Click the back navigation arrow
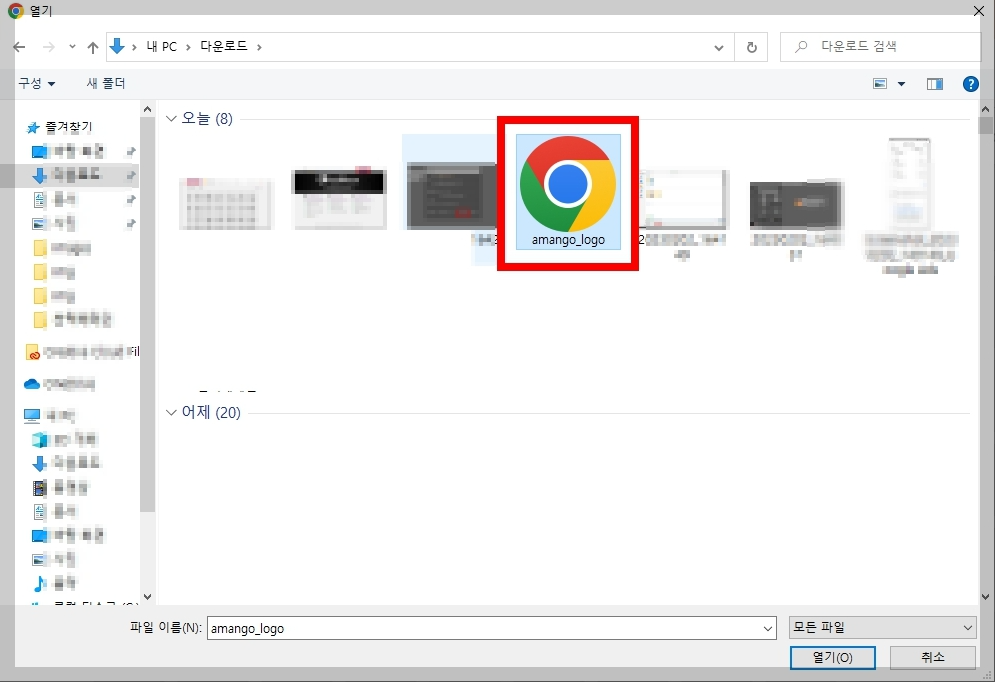Image resolution: width=995 pixels, height=682 pixels. pos(18,46)
